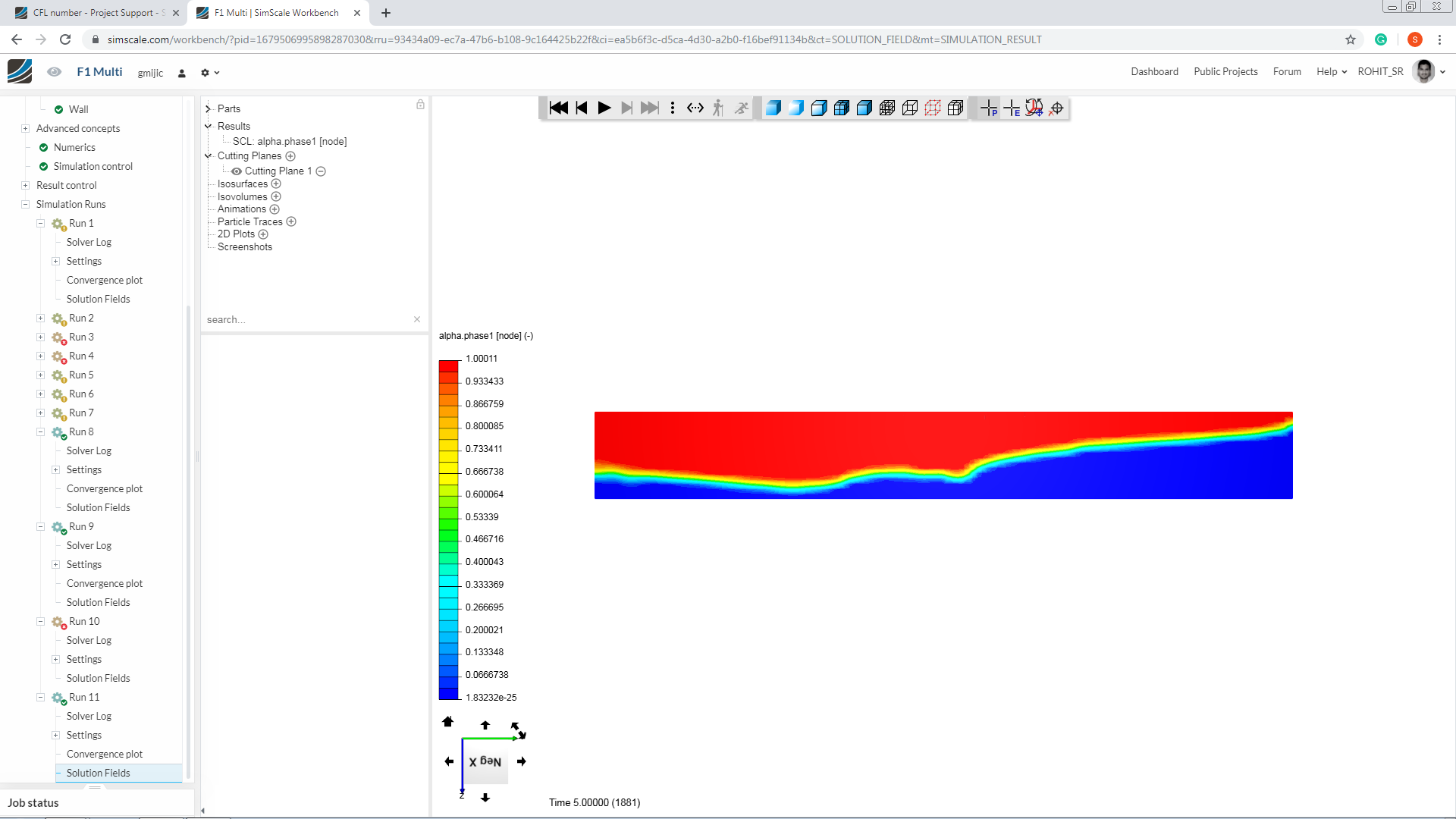Open the three-dot options menu in toolbar
This screenshot has height=819, width=1456.
point(673,108)
